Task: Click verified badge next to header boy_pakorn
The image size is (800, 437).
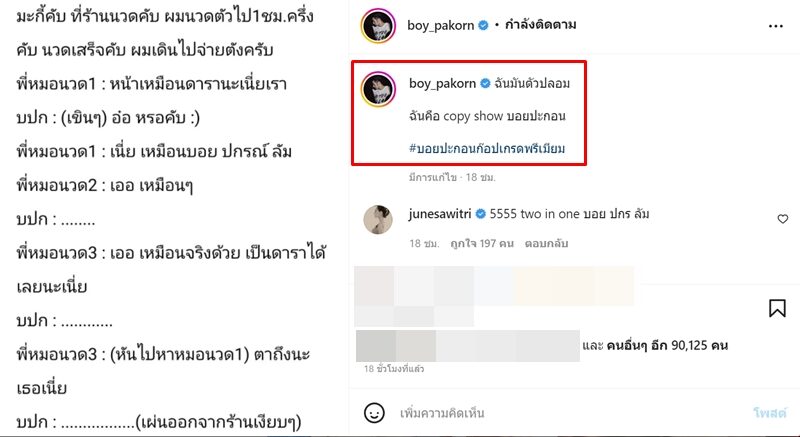Action: coord(483,25)
